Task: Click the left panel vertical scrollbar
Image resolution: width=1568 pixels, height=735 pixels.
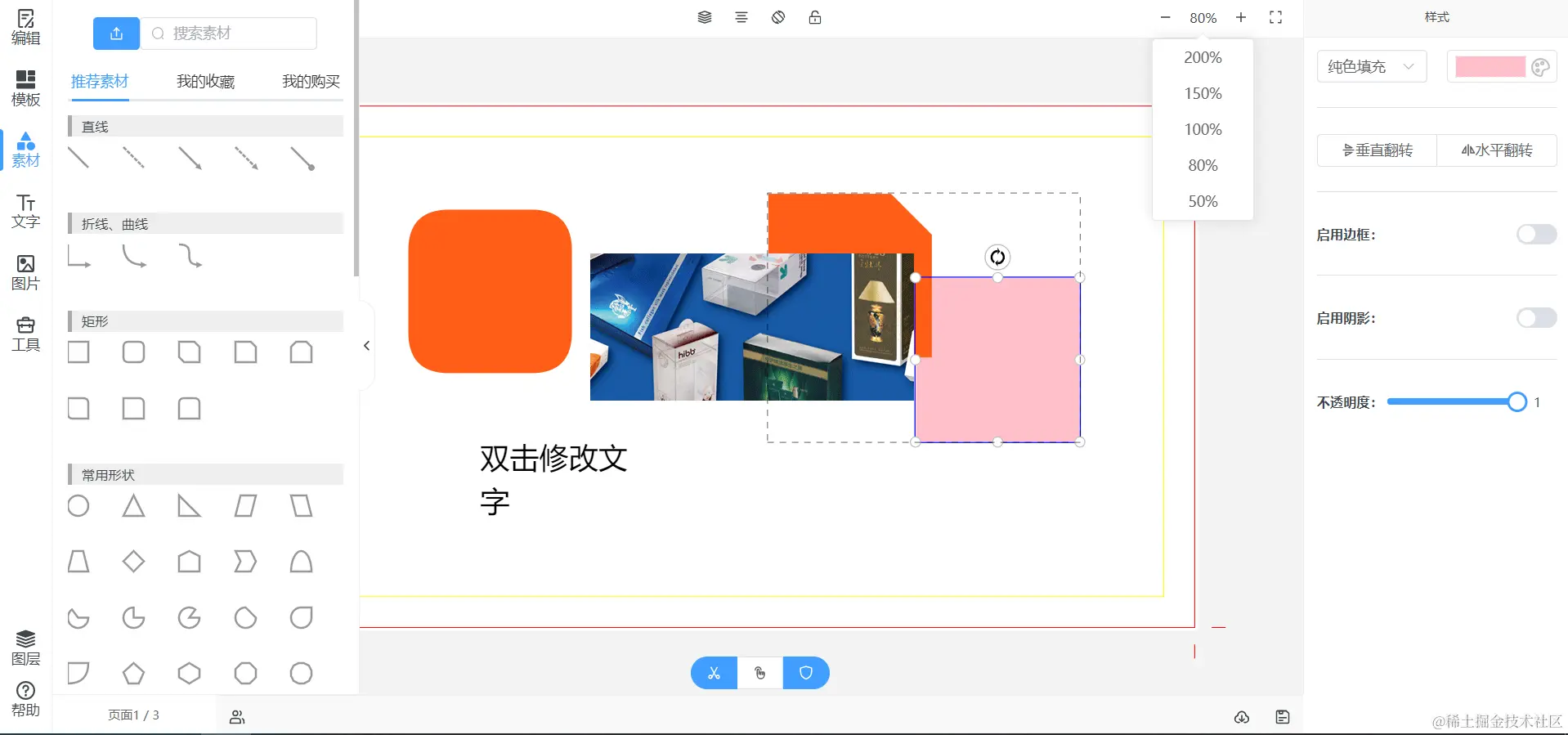Action: coord(356,139)
